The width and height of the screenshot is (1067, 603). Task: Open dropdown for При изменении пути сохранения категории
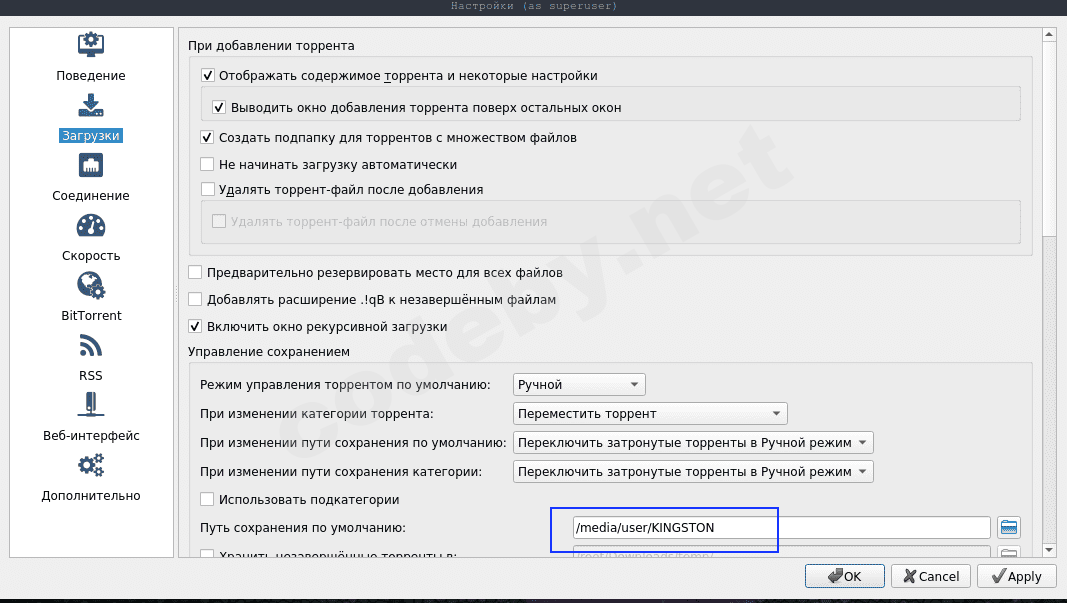693,471
